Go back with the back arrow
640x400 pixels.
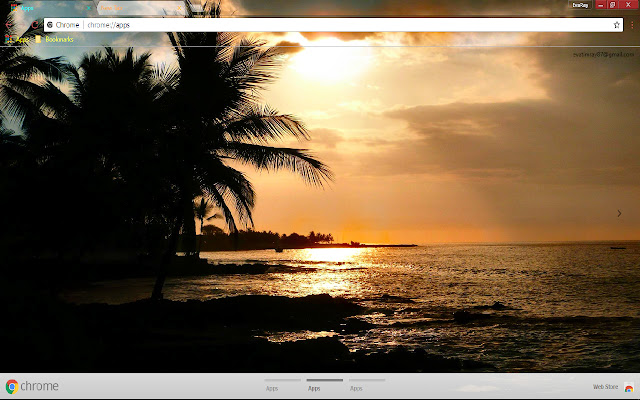pos(9,25)
